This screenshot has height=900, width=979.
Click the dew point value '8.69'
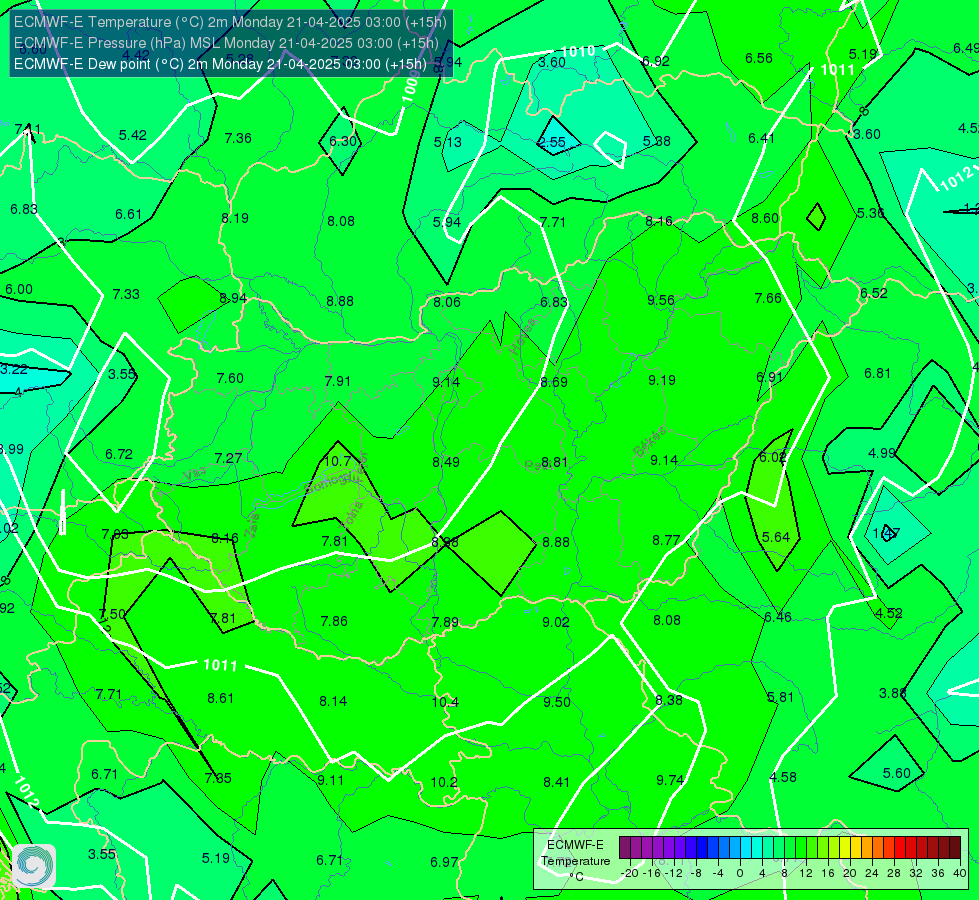(x=554, y=382)
